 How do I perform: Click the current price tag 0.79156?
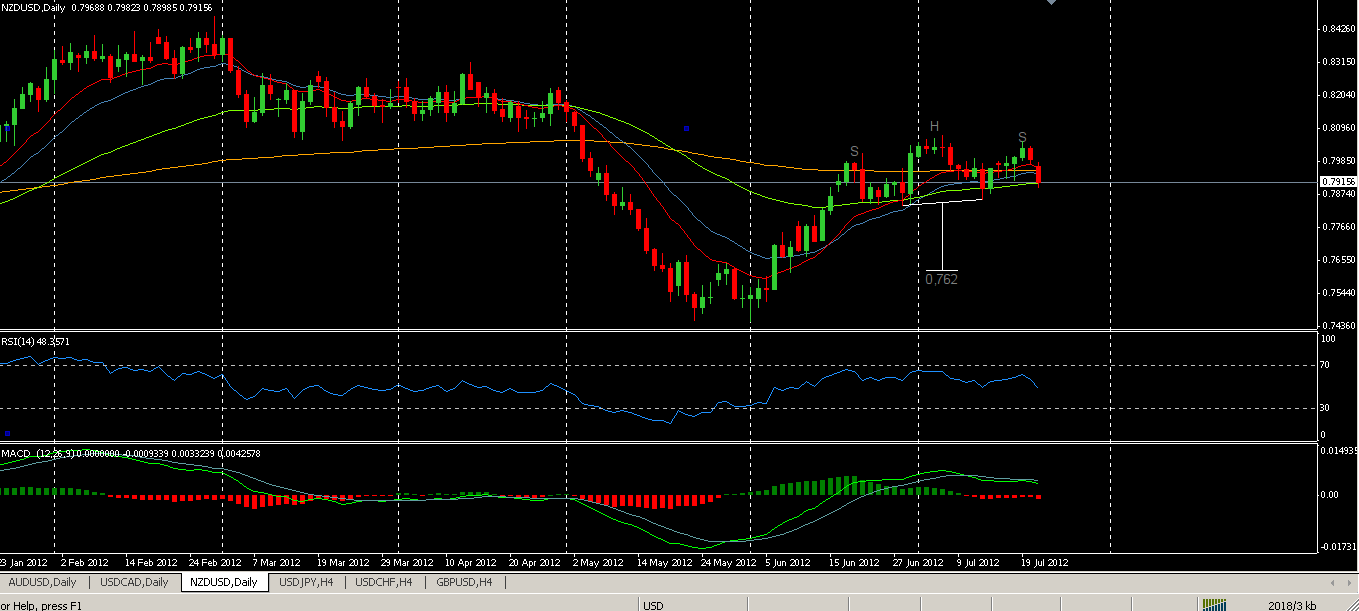coord(1336,182)
